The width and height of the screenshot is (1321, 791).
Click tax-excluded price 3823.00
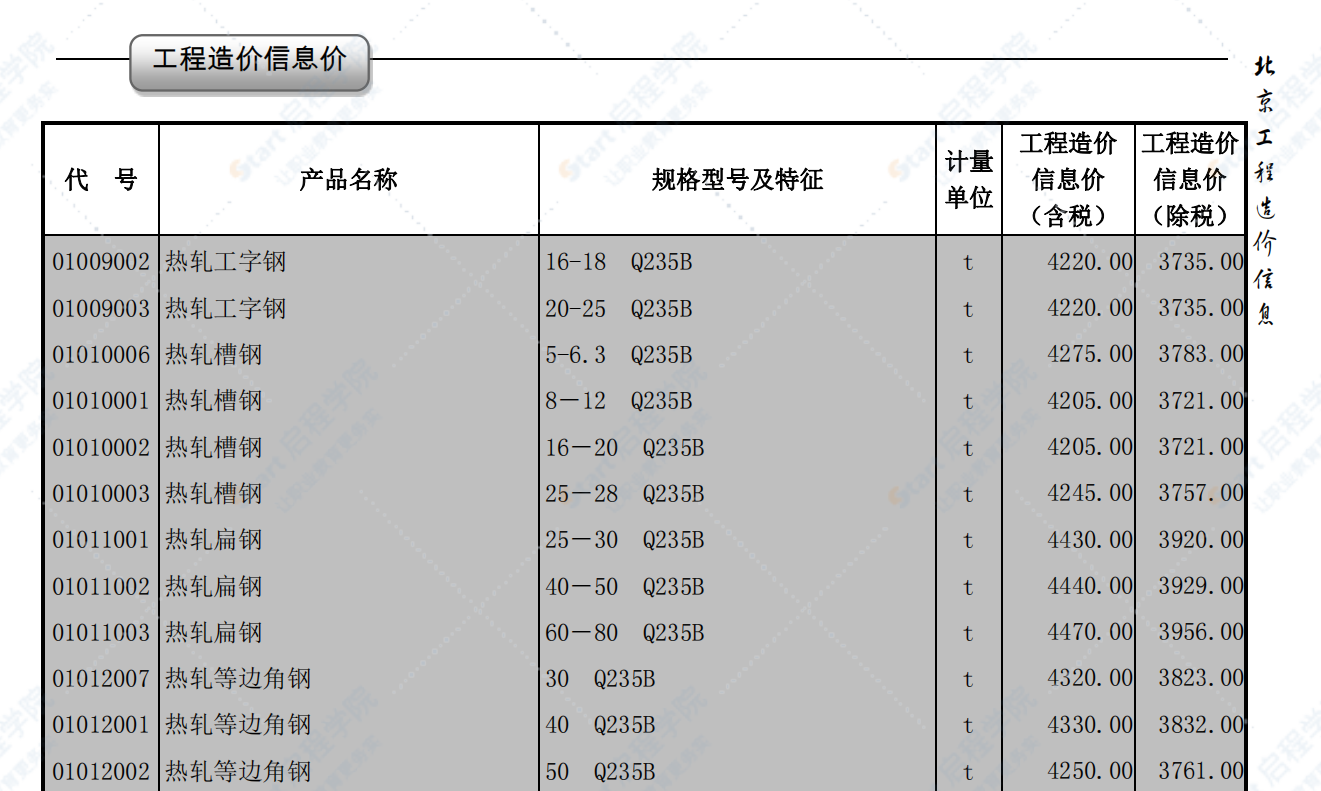point(1201,679)
